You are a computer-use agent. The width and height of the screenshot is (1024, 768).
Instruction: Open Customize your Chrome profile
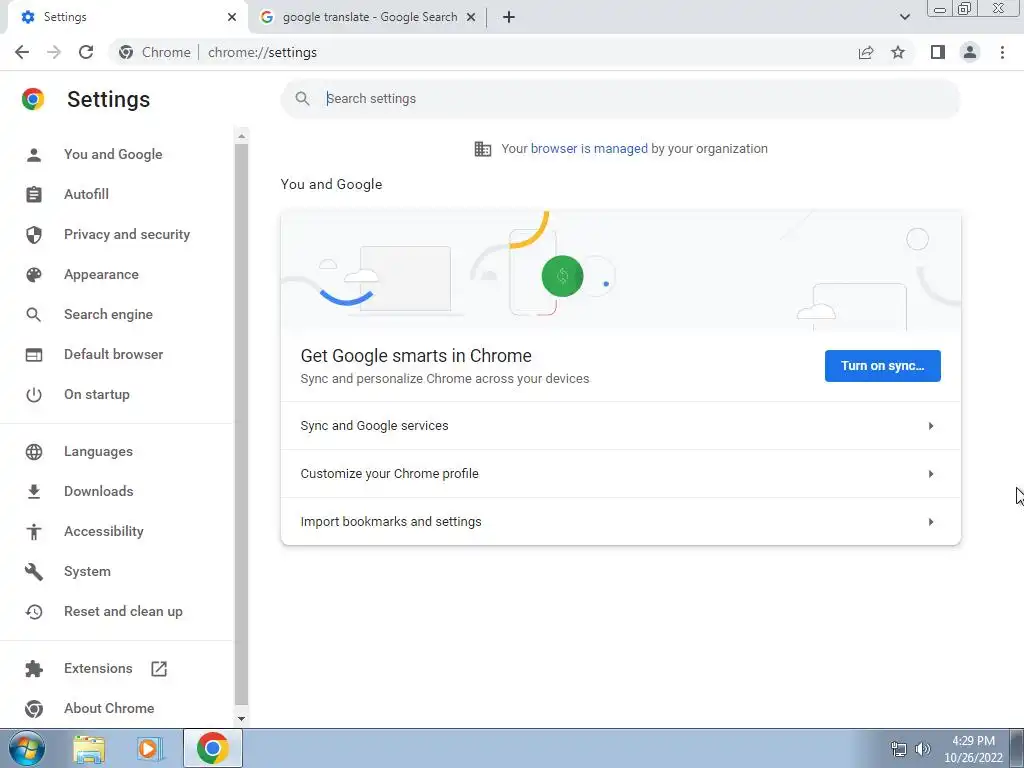pos(620,474)
